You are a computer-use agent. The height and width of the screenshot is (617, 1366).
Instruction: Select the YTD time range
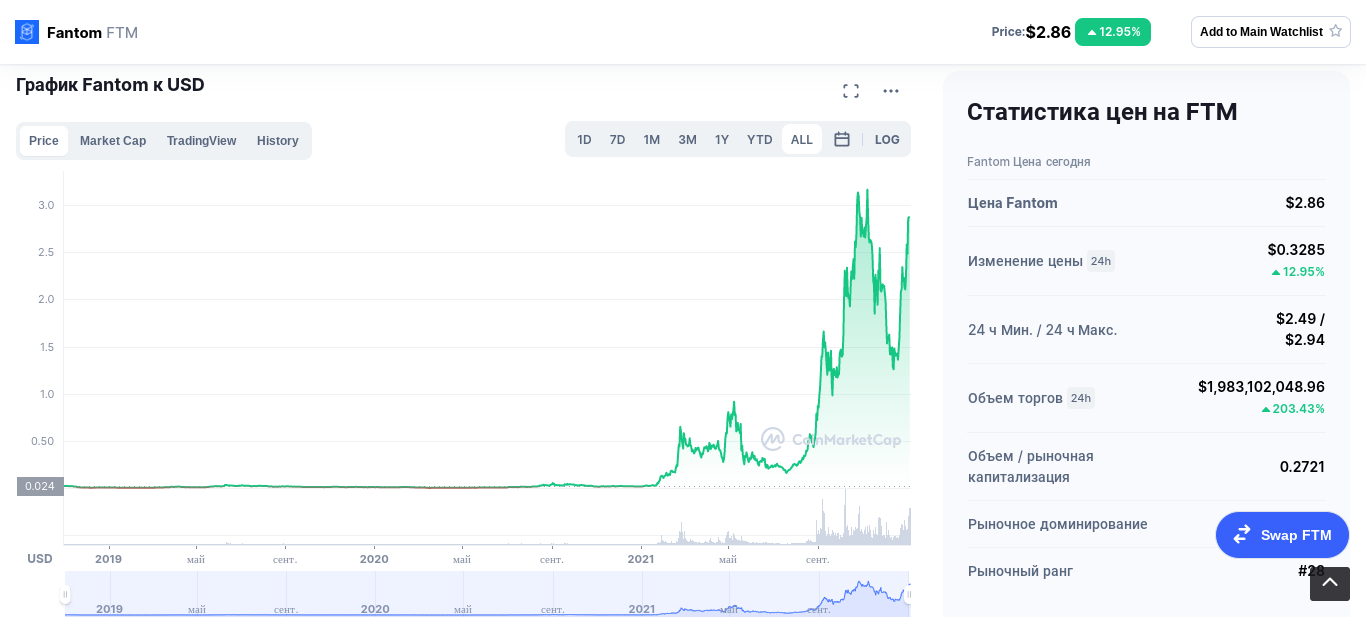pos(760,140)
